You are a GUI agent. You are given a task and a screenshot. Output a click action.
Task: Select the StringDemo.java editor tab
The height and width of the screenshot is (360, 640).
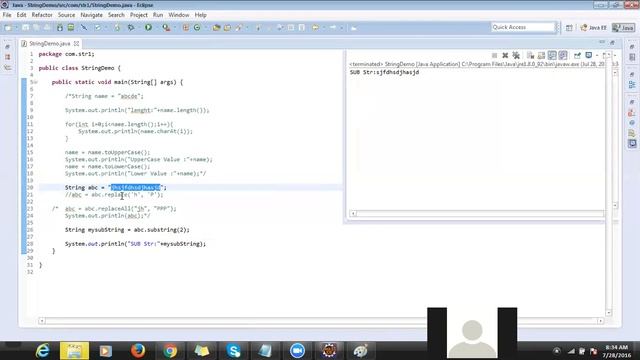49,43
